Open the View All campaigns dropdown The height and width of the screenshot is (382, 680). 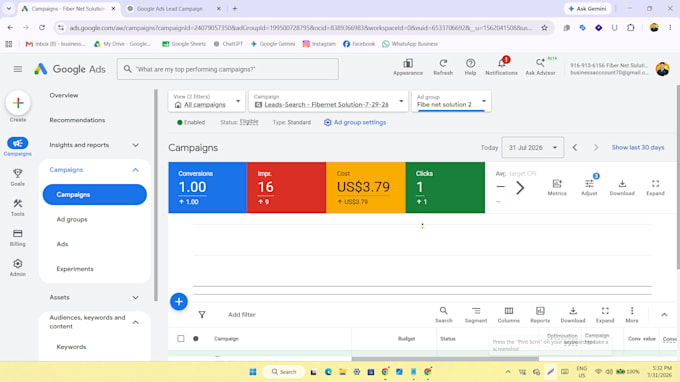(207, 101)
